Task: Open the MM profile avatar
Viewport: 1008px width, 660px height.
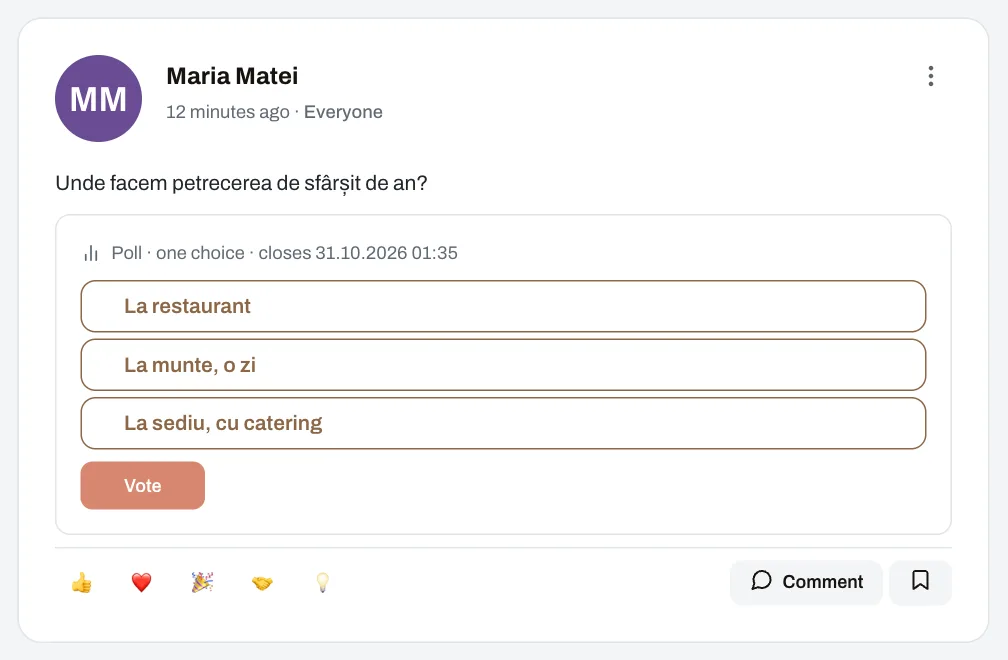Action: pyautogui.click(x=98, y=98)
